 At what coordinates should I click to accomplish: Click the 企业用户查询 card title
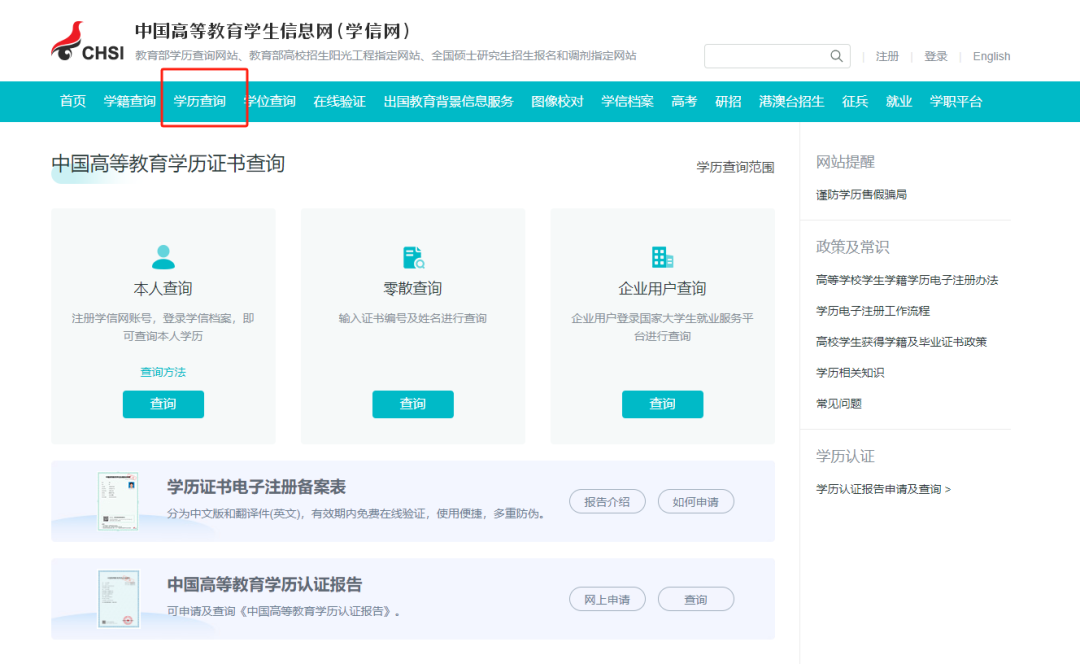tap(663, 289)
